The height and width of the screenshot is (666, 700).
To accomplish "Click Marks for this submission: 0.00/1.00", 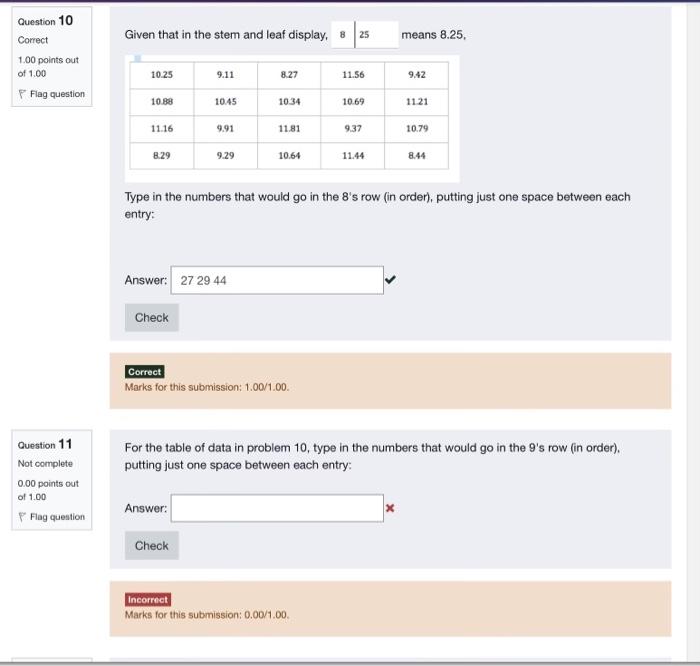I will (207, 615).
